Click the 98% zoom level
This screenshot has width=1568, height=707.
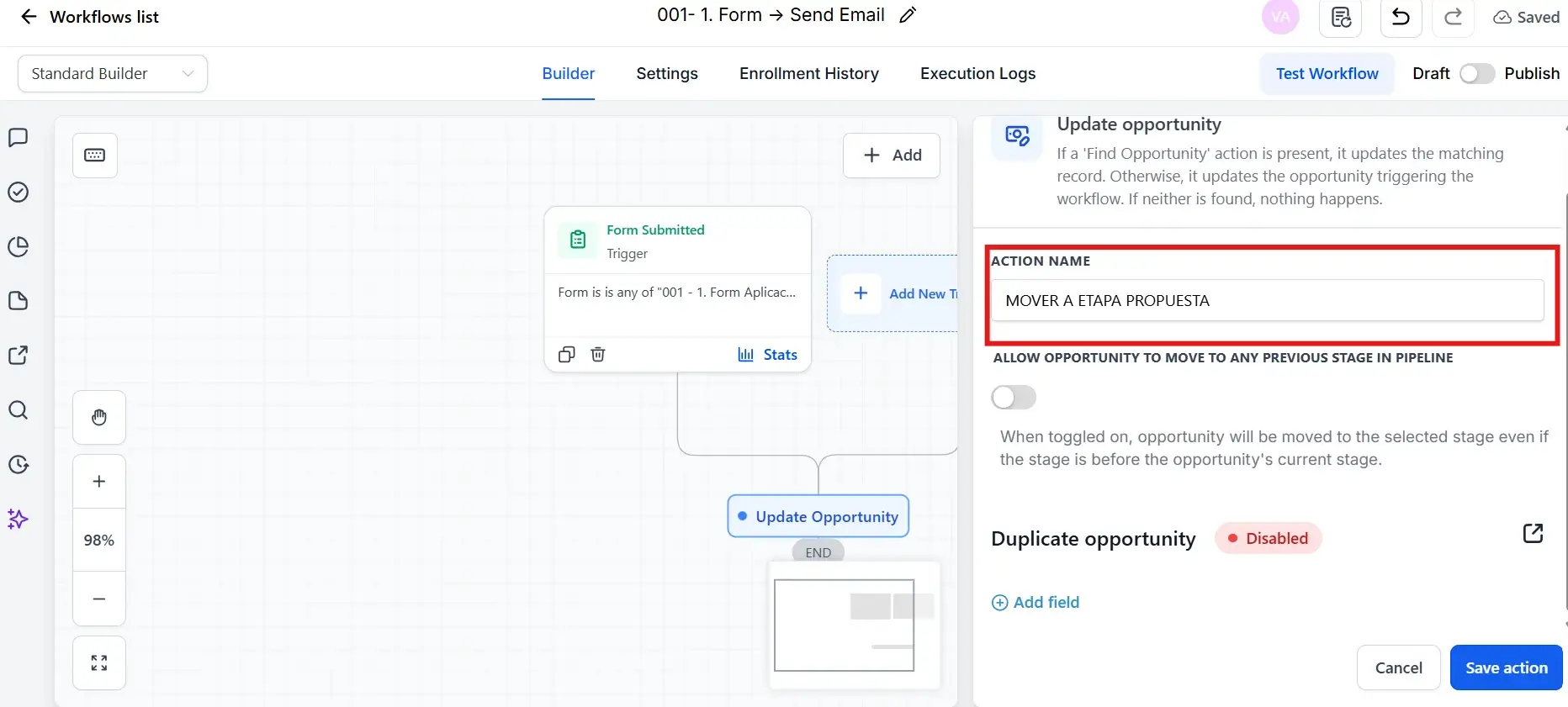[x=99, y=541]
